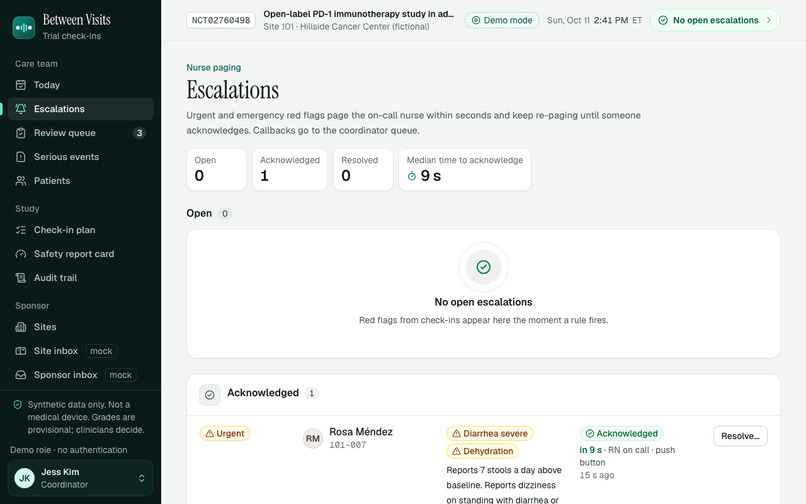Click the mock tag next to Sponsor inbox
806x504 pixels.
pos(120,375)
